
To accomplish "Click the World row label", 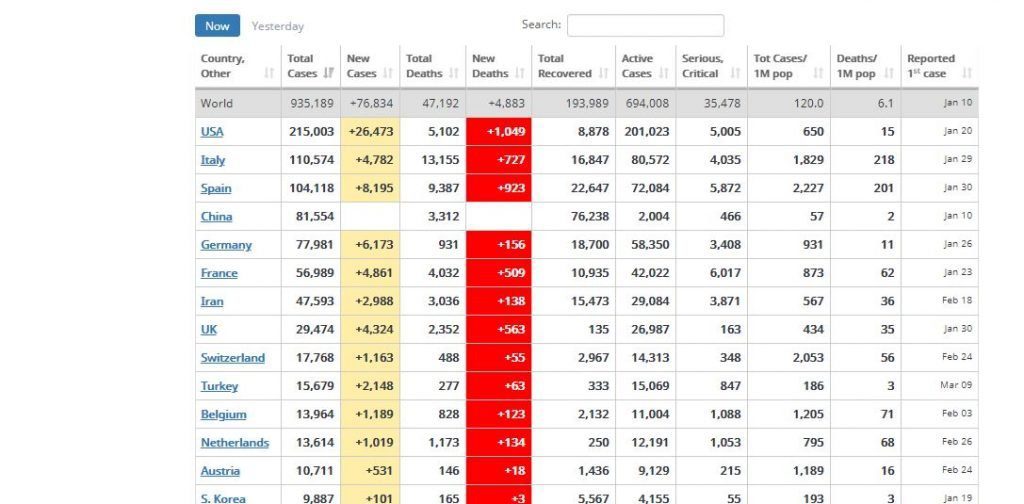I will pyautogui.click(x=216, y=103).
